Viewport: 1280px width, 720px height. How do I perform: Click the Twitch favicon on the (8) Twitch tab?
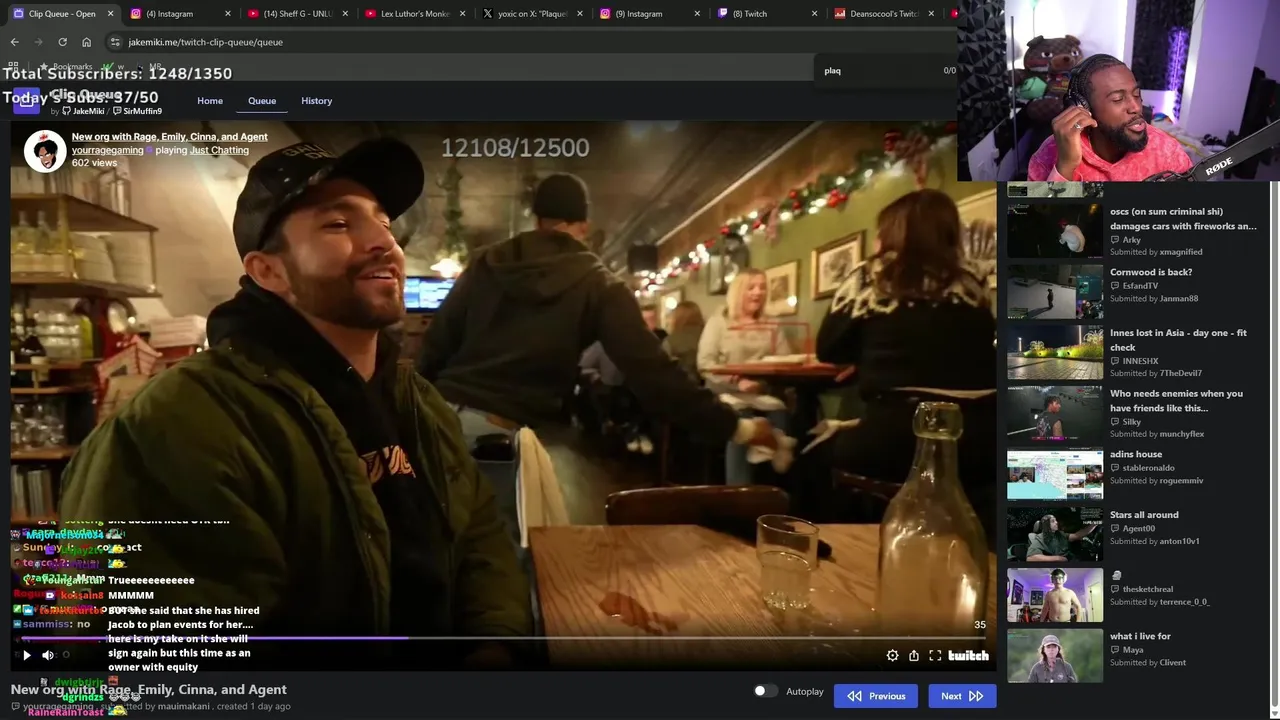point(723,14)
